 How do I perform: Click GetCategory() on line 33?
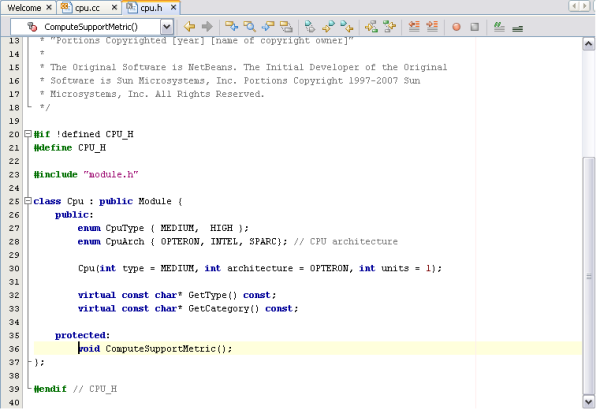pos(224,309)
